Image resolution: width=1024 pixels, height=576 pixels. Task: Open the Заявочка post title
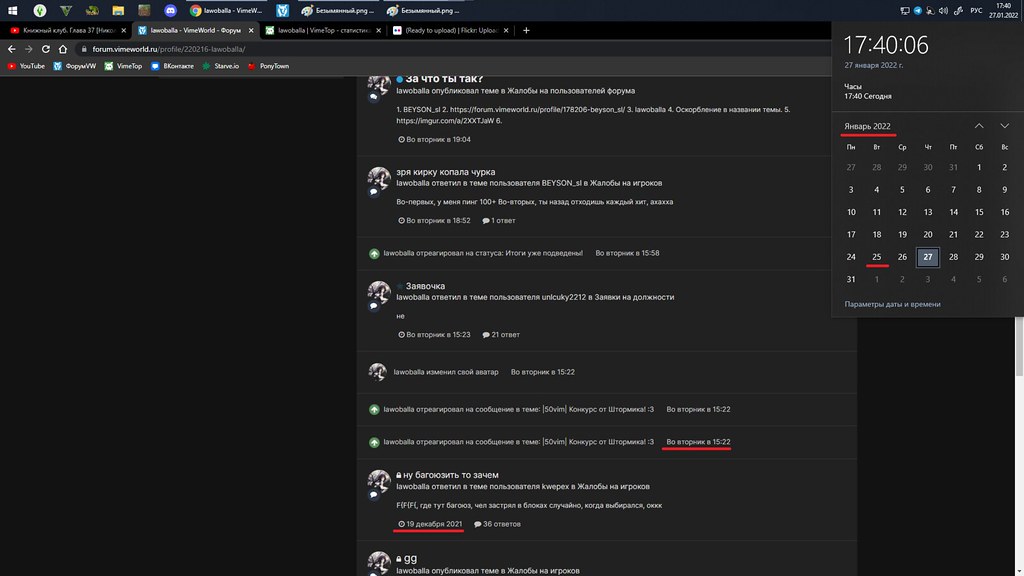pos(425,286)
